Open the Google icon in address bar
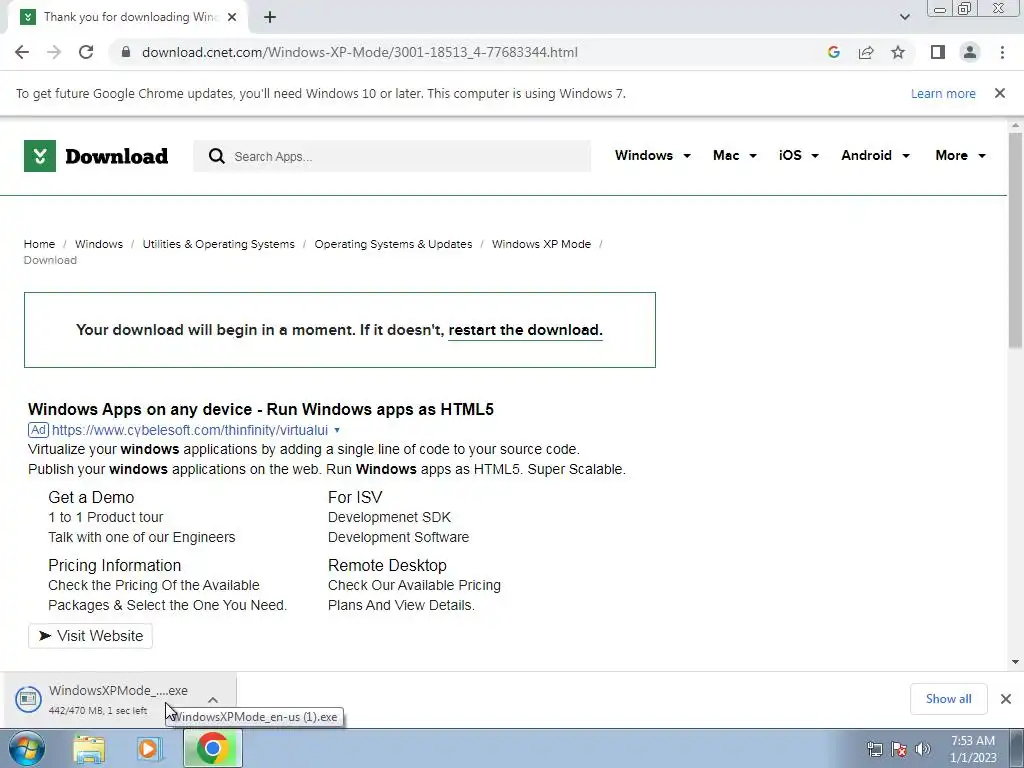 pyautogui.click(x=833, y=52)
